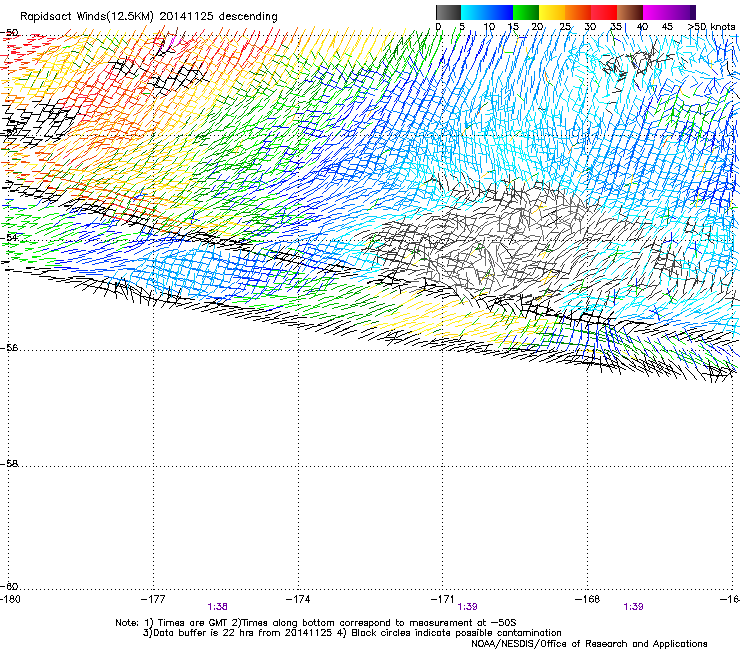Click the yellow 20-25 knots legend segment
This screenshot has height=650, width=740.
(552, 12)
